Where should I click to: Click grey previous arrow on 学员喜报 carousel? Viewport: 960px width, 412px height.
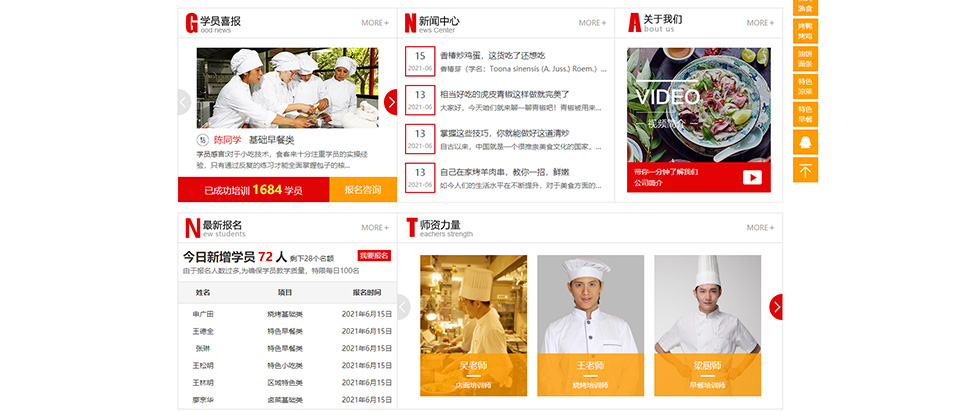[x=184, y=102]
